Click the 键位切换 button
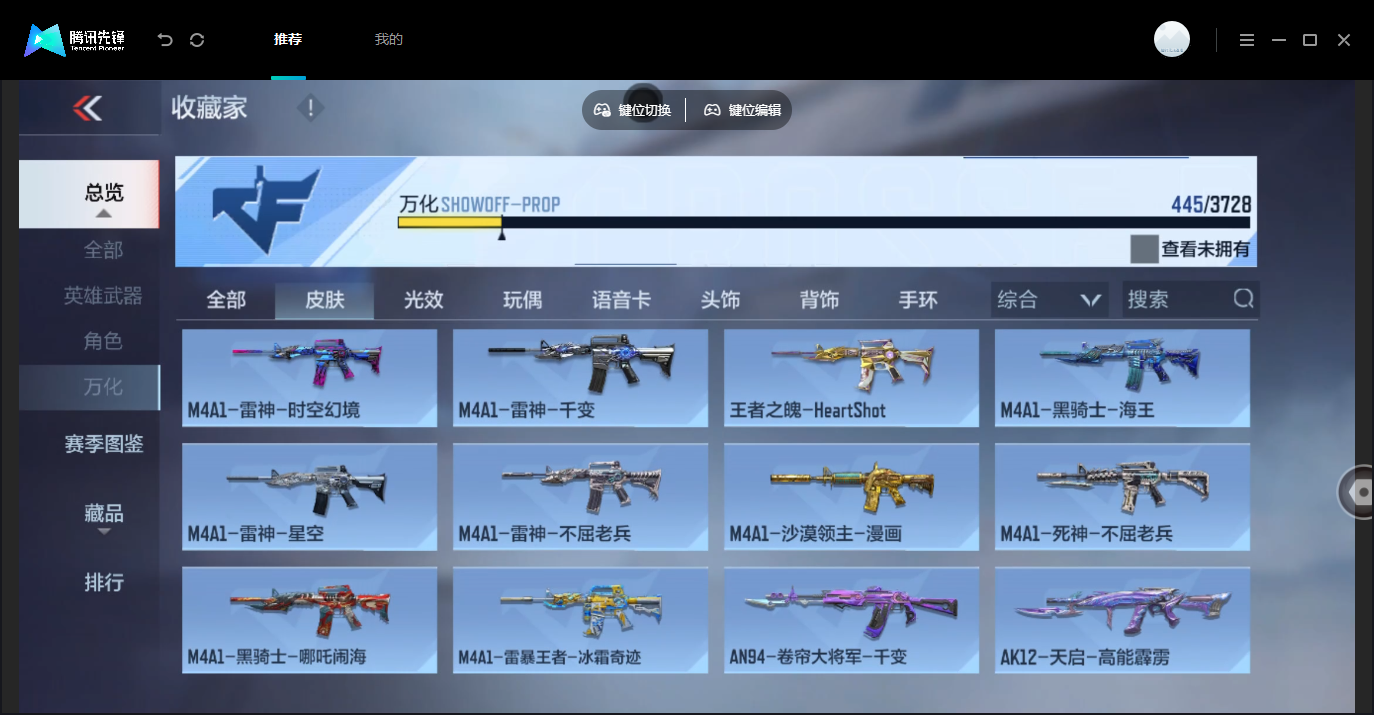 coord(634,110)
